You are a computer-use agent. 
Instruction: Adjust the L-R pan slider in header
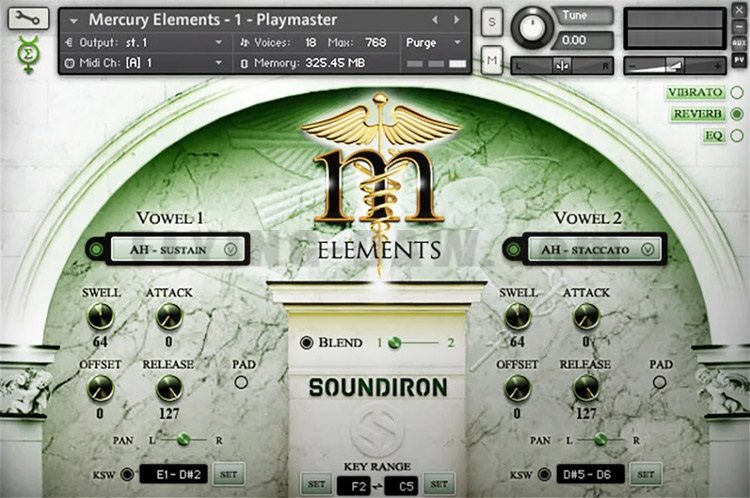(x=562, y=66)
